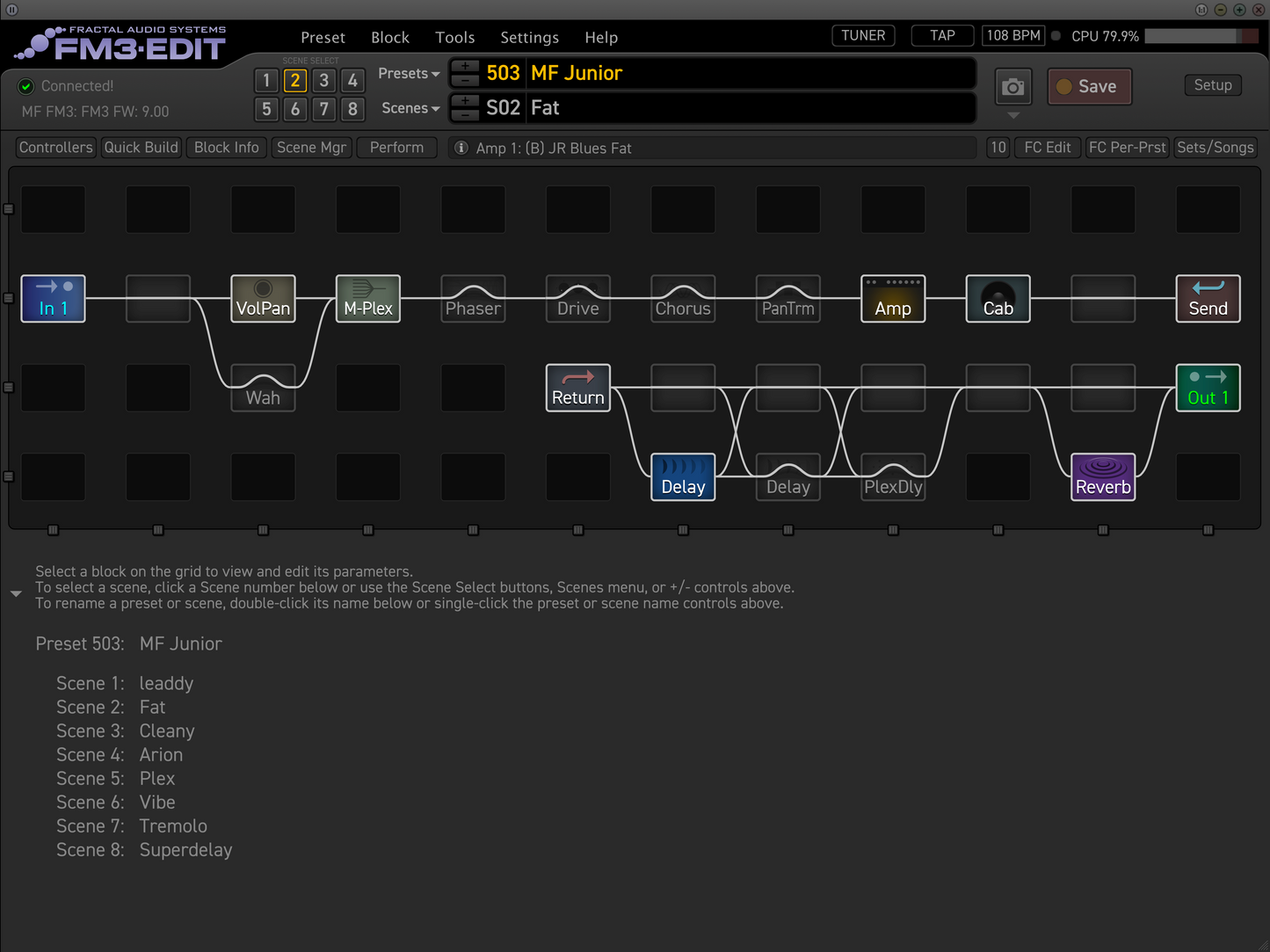Click the TAP tempo button
The width and height of the screenshot is (1270, 952).
coord(942,36)
